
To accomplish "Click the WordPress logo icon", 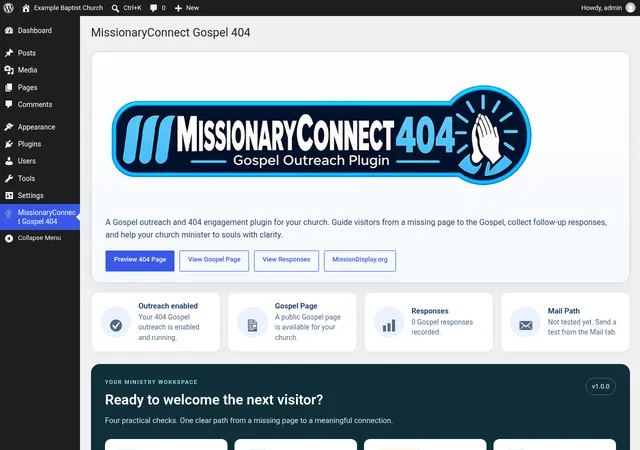I will (x=9, y=8).
